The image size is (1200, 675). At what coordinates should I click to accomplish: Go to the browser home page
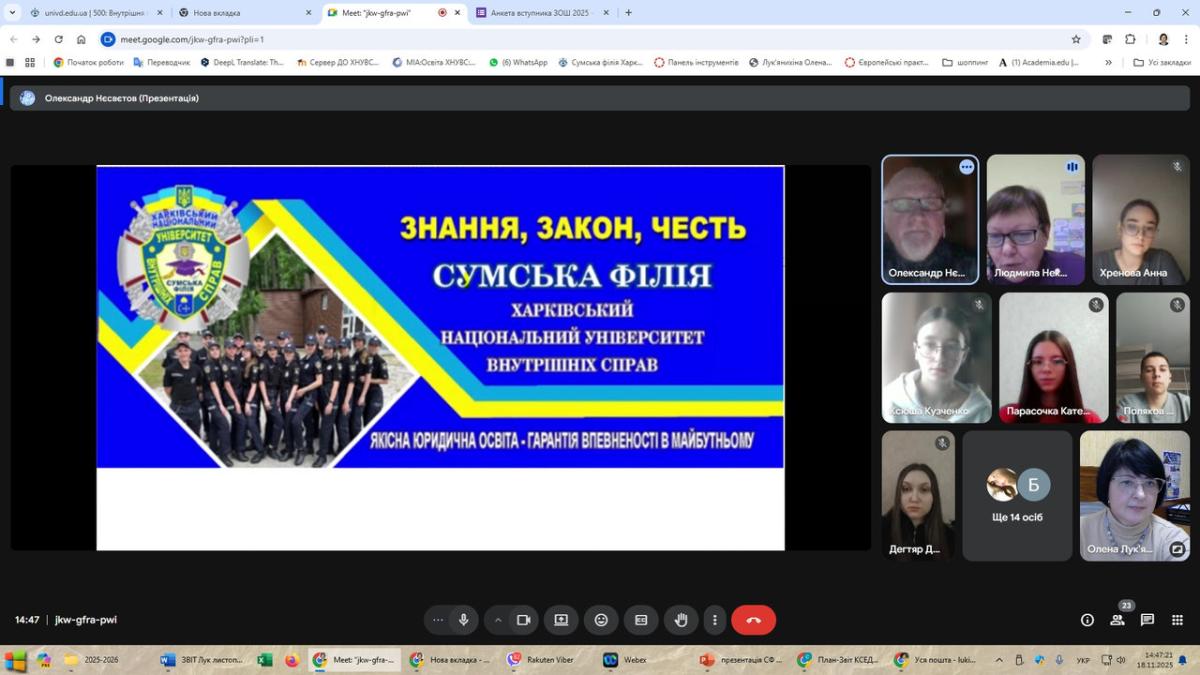point(81,39)
